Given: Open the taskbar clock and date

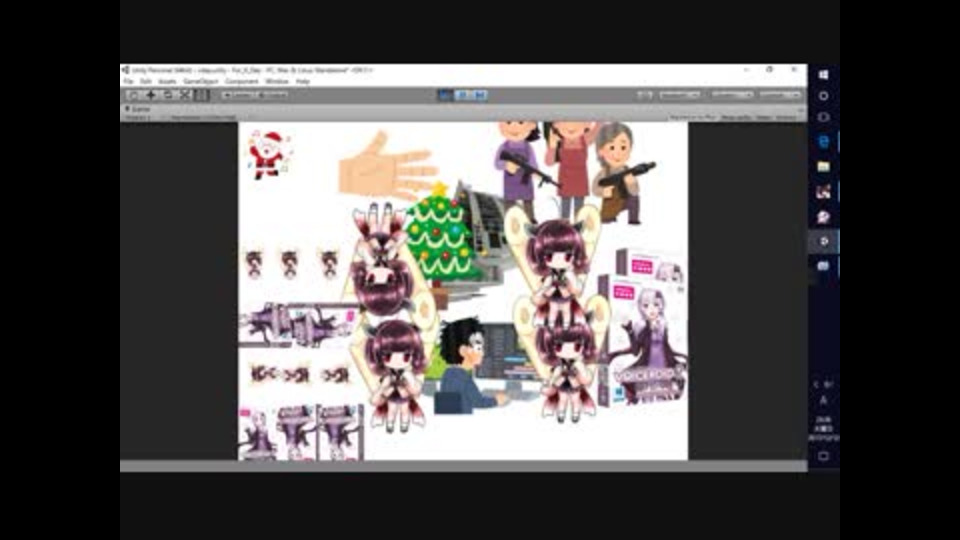Looking at the screenshot, I should (x=823, y=429).
